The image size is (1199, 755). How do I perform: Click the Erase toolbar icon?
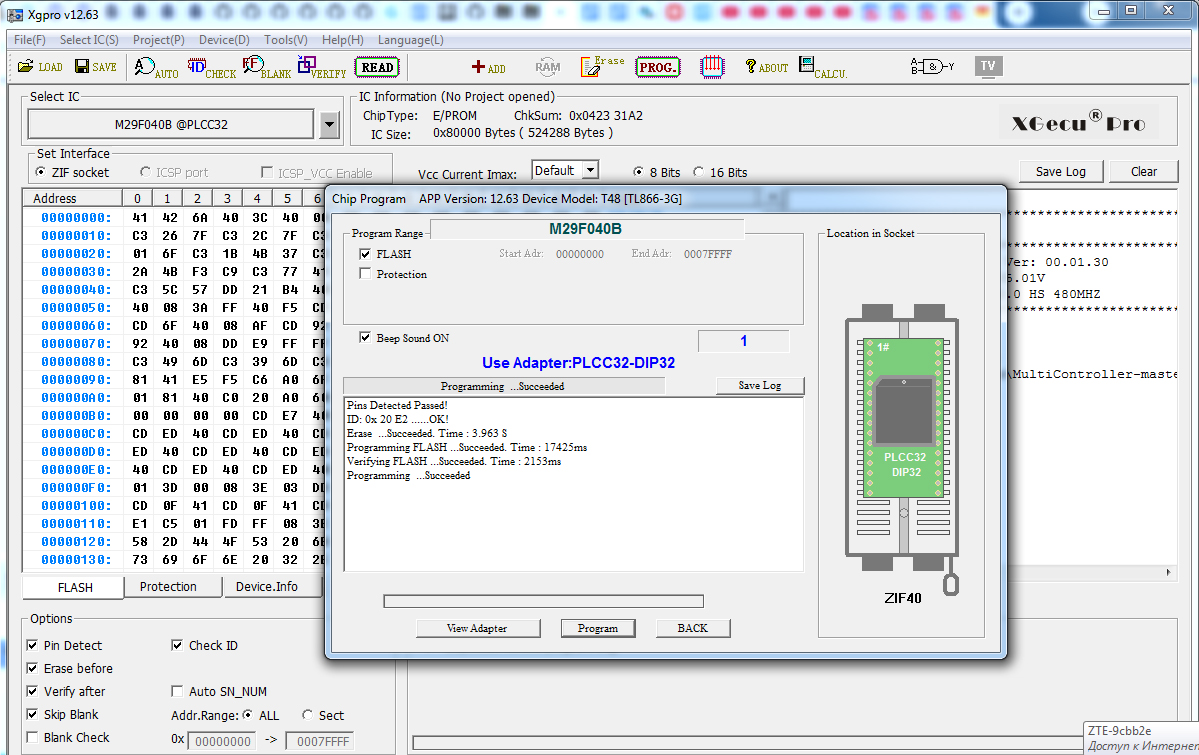pos(602,67)
